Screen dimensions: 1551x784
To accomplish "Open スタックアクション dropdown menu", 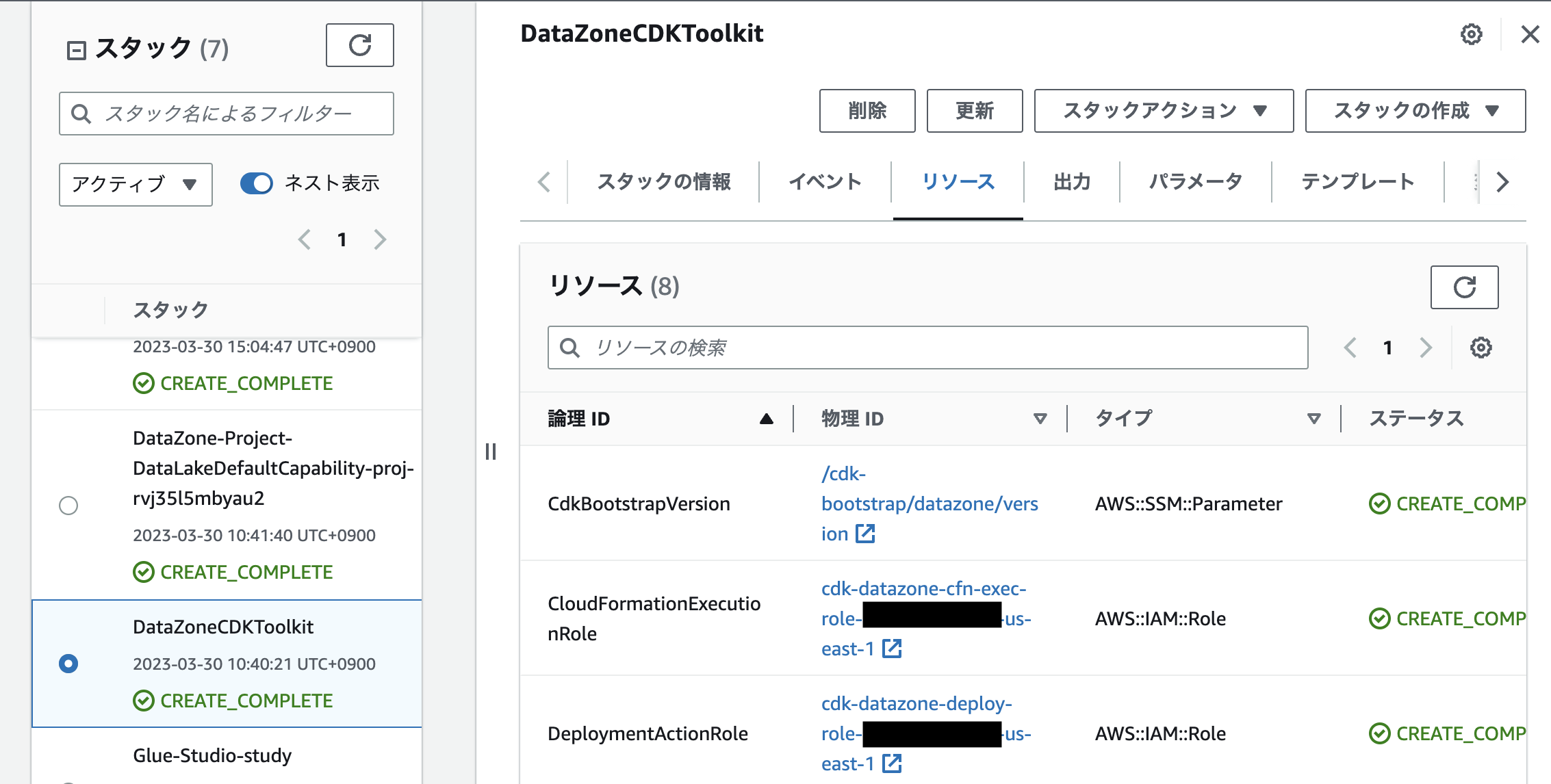I will point(1164,110).
